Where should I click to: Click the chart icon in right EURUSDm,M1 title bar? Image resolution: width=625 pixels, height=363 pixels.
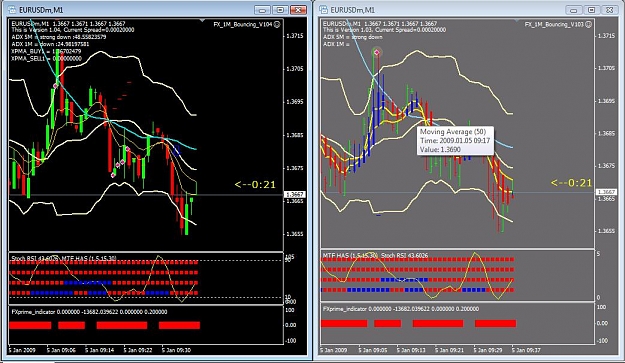pyautogui.click(x=323, y=10)
